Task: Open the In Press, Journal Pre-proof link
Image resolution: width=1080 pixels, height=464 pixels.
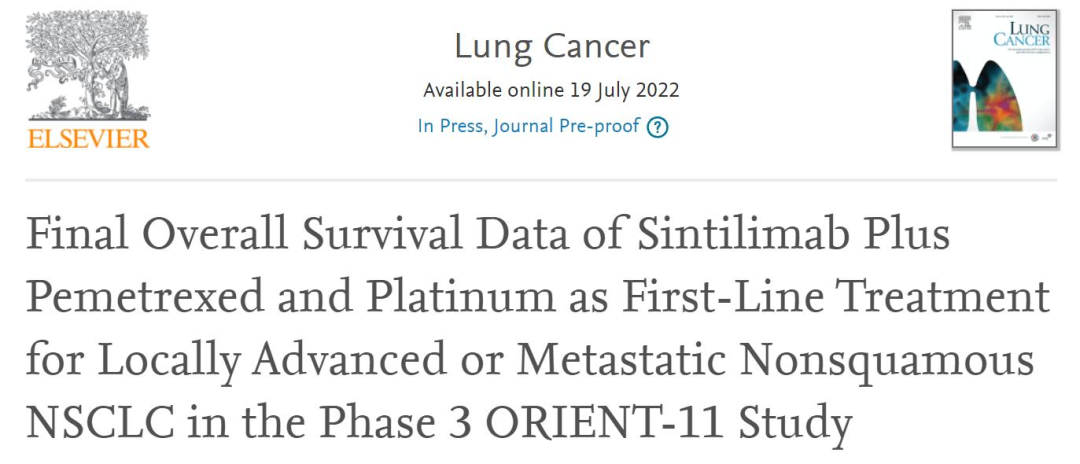Action: tap(529, 127)
